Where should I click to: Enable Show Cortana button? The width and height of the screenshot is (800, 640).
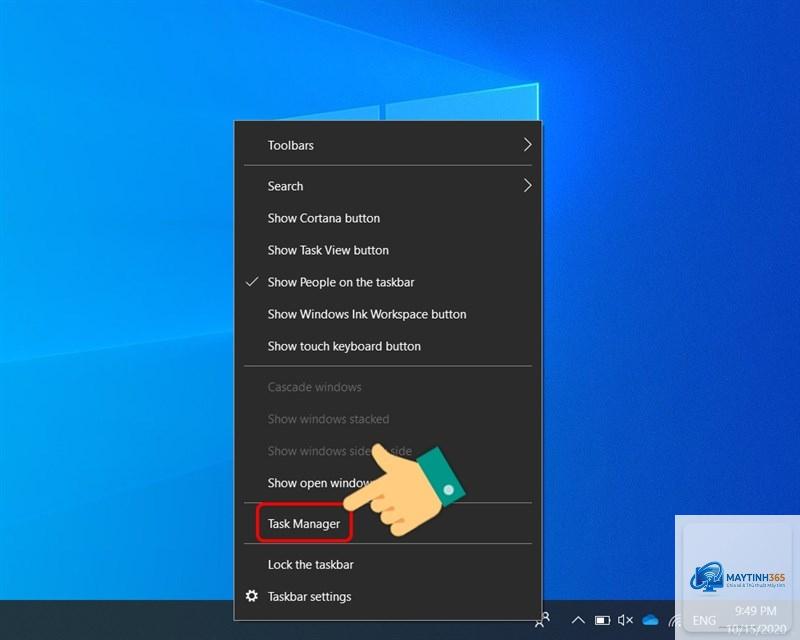pos(388,218)
